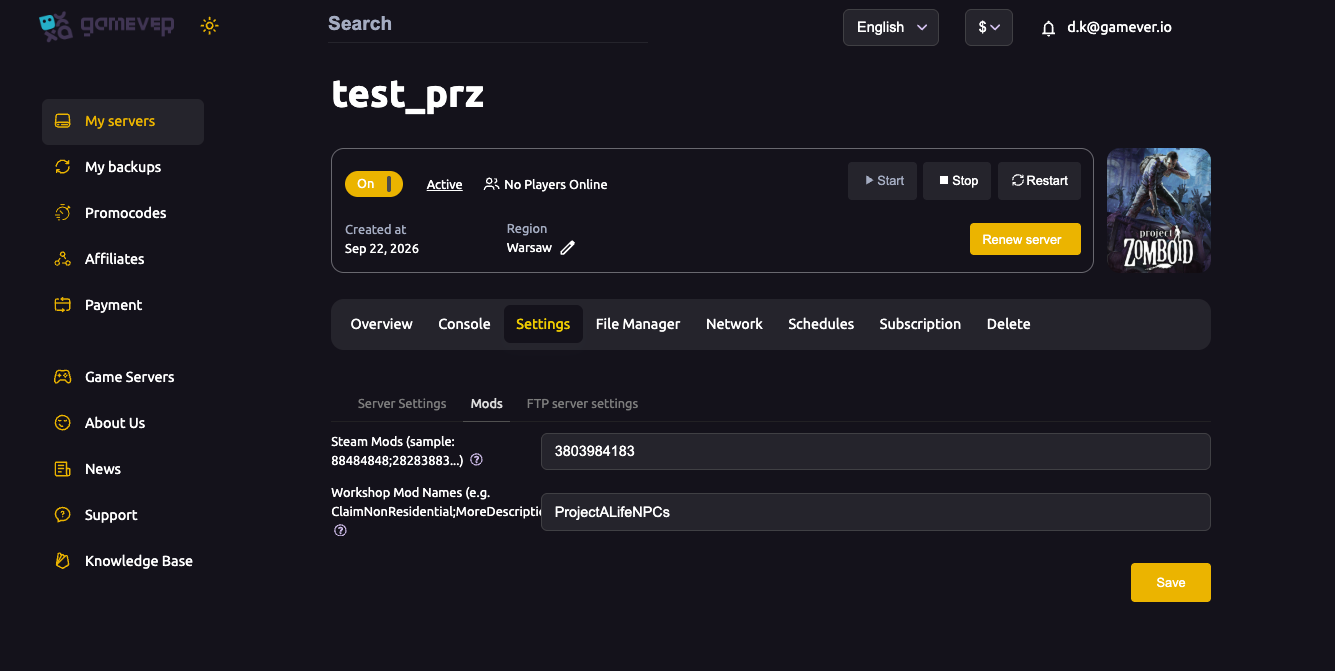Click the Project Zomboid game thumbnail
The image size is (1335, 671).
point(1159,210)
